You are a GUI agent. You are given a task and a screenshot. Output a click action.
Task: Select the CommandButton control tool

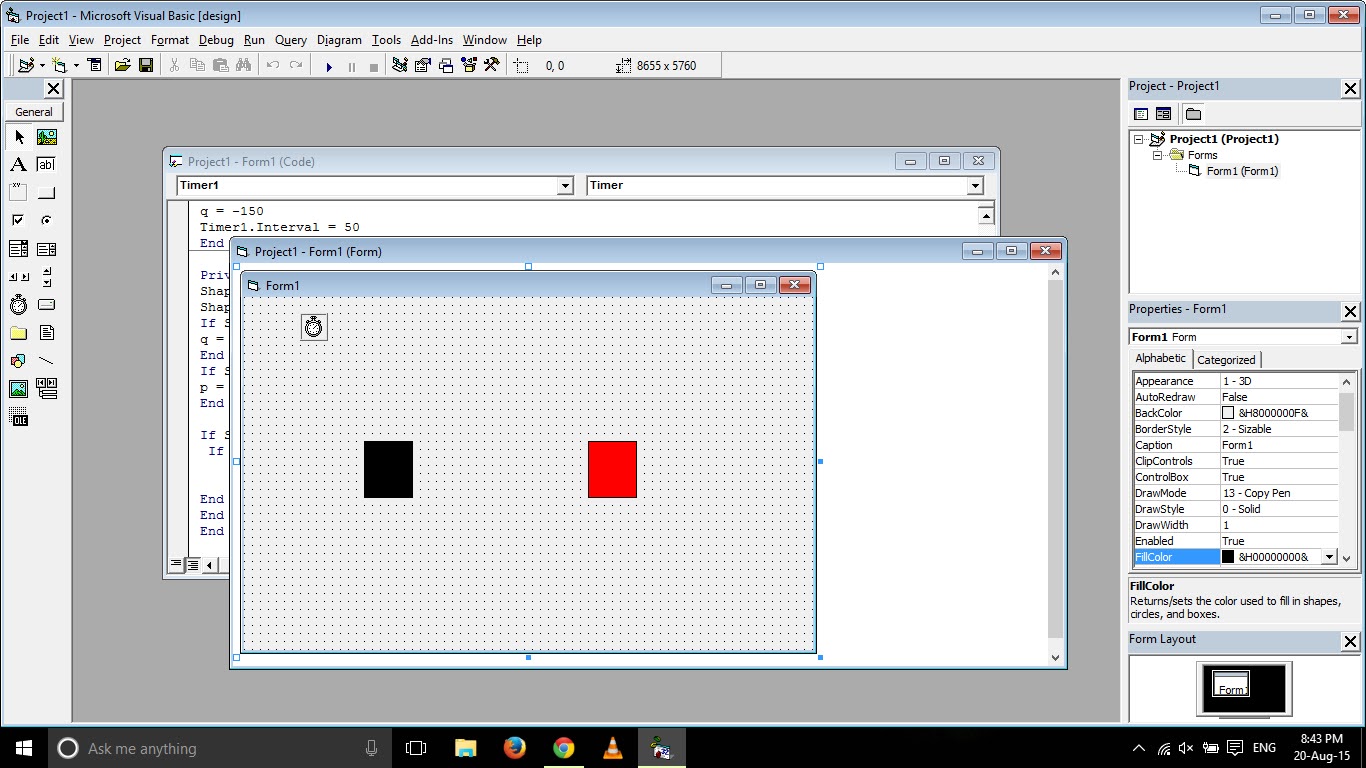click(x=46, y=192)
